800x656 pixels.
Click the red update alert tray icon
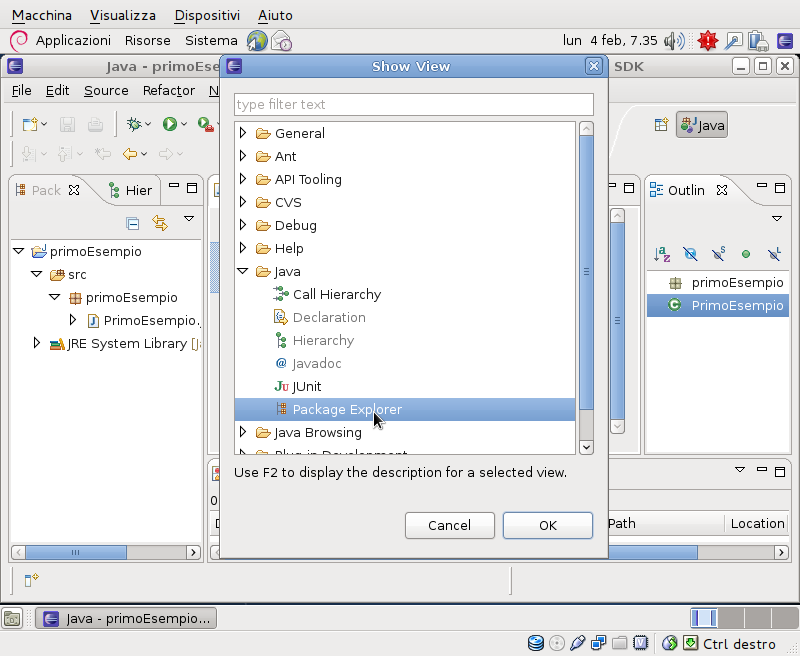pyautogui.click(x=708, y=41)
